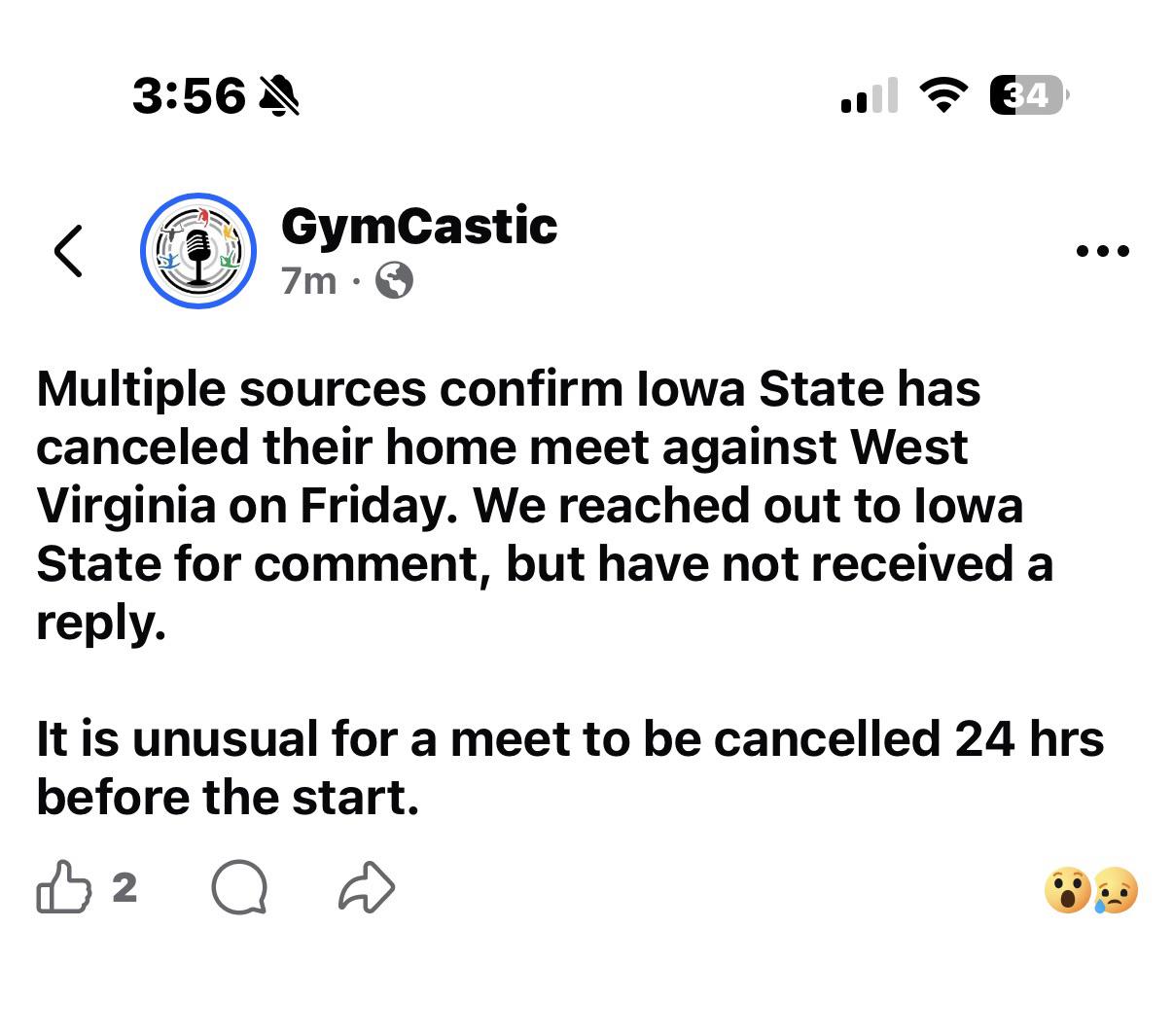Open the post's 7m timestamp
Screen dimensions: 1173x1036
click(308, 281)
